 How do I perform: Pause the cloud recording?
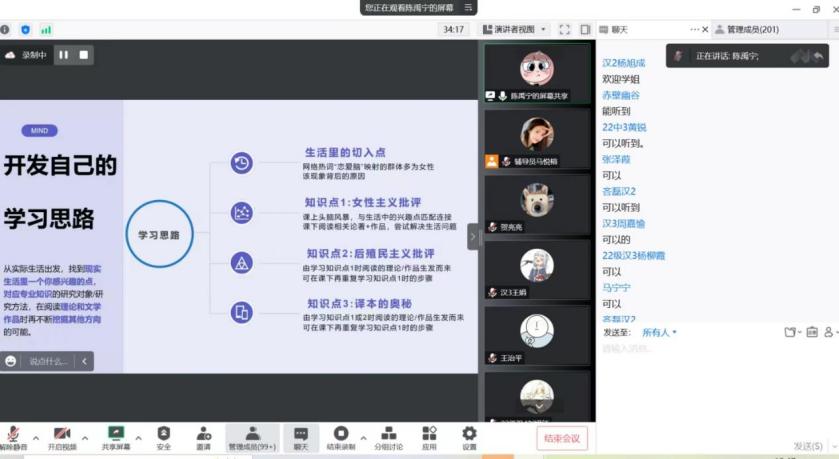[x=64, y=55]
